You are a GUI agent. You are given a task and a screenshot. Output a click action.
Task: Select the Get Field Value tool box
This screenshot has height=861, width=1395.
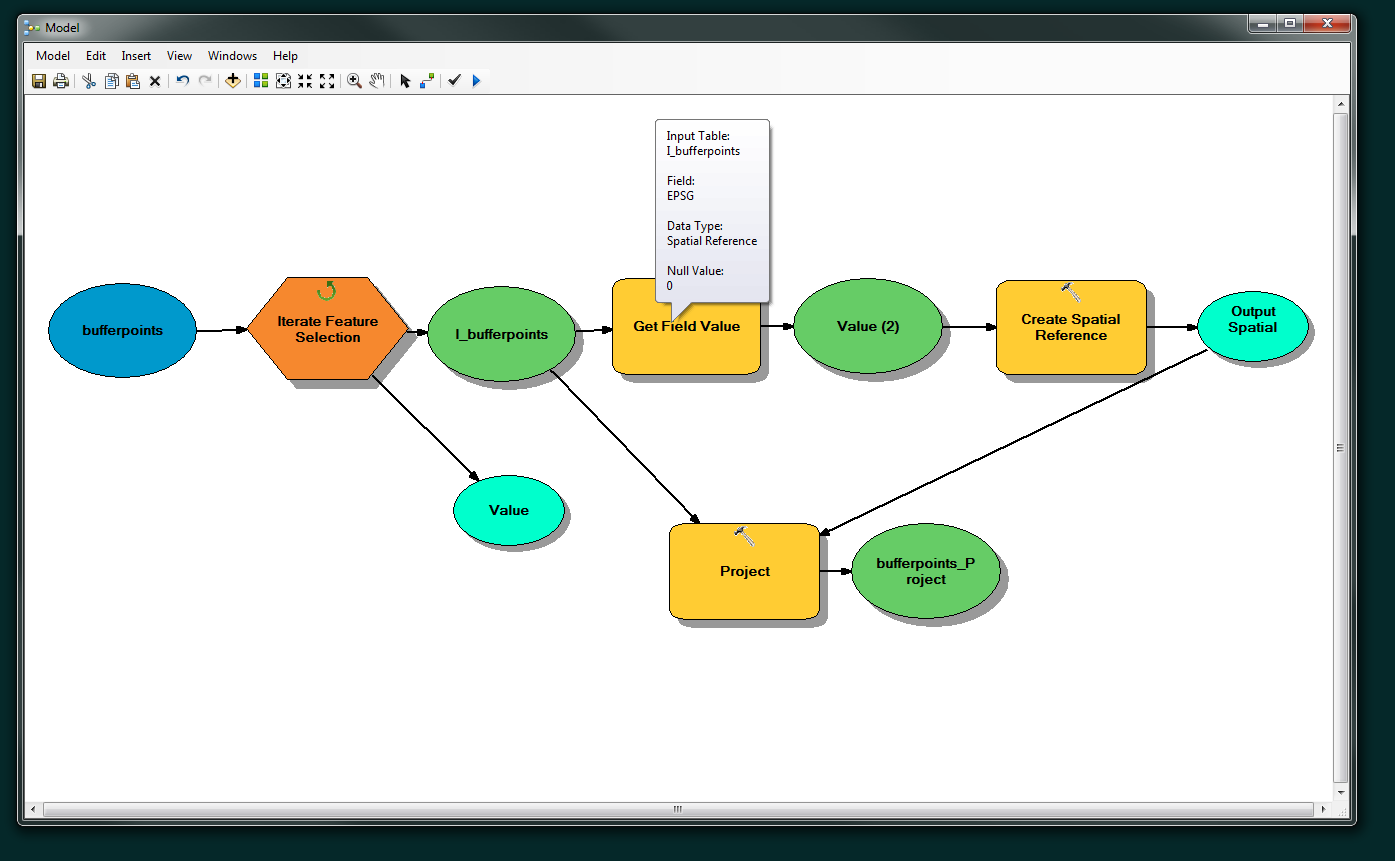pyautogui.click(x=686, y=326)
